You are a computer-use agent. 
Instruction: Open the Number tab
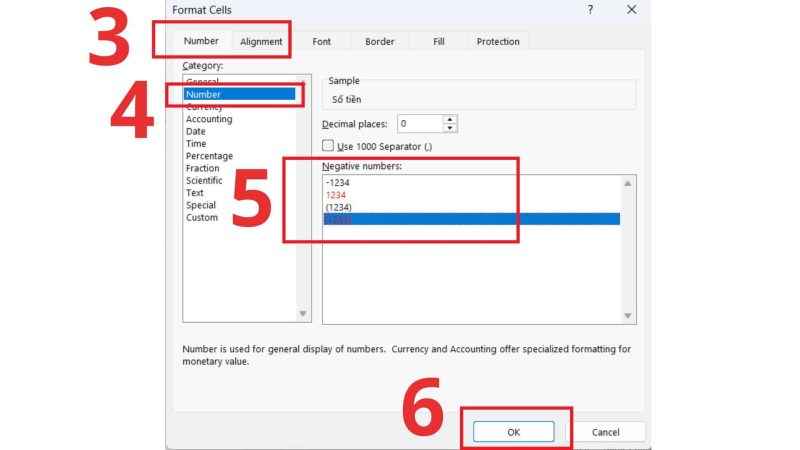tap(201, 41)
